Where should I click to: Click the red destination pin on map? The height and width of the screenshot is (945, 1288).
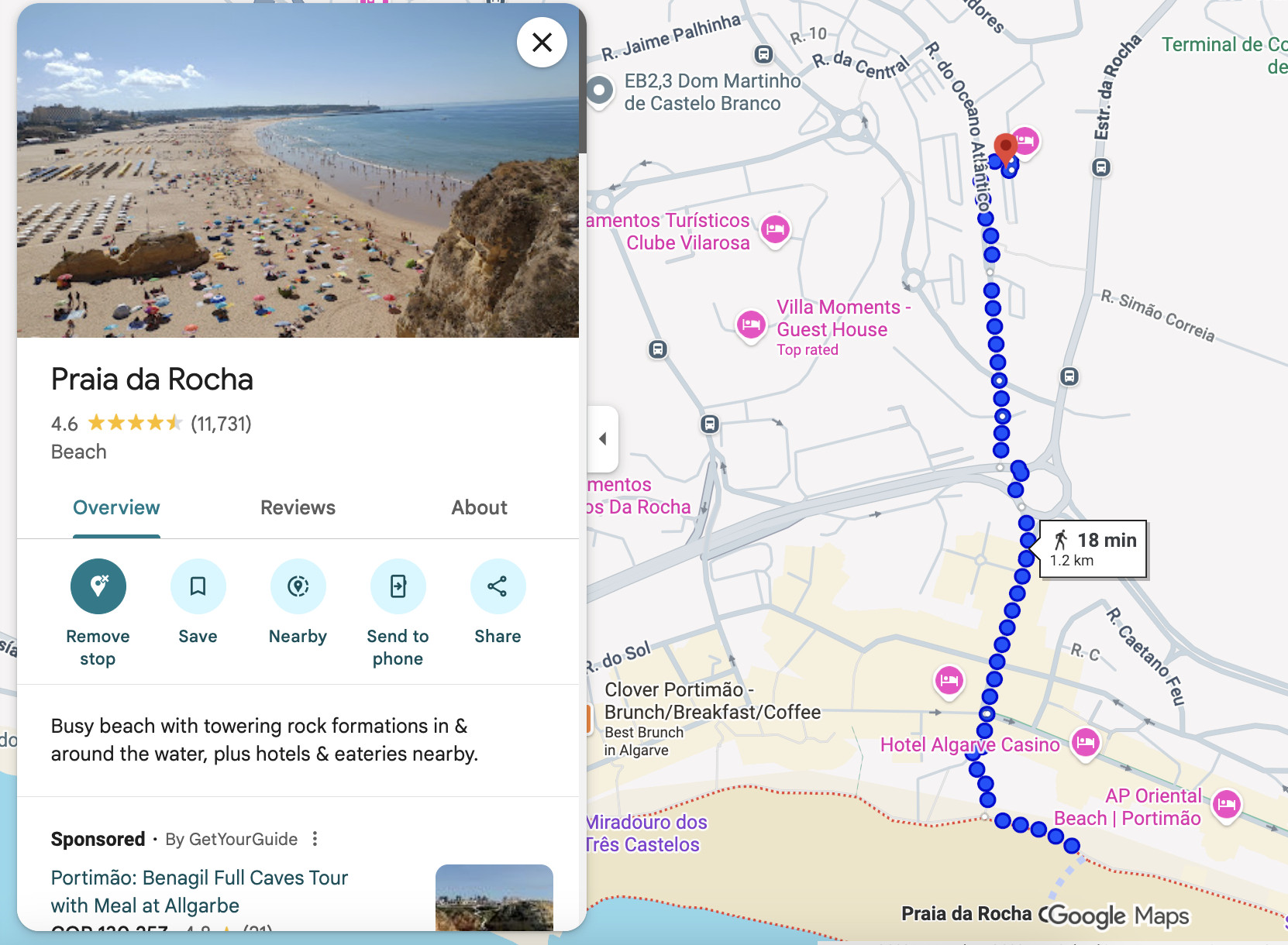(x=1005, y=147)
